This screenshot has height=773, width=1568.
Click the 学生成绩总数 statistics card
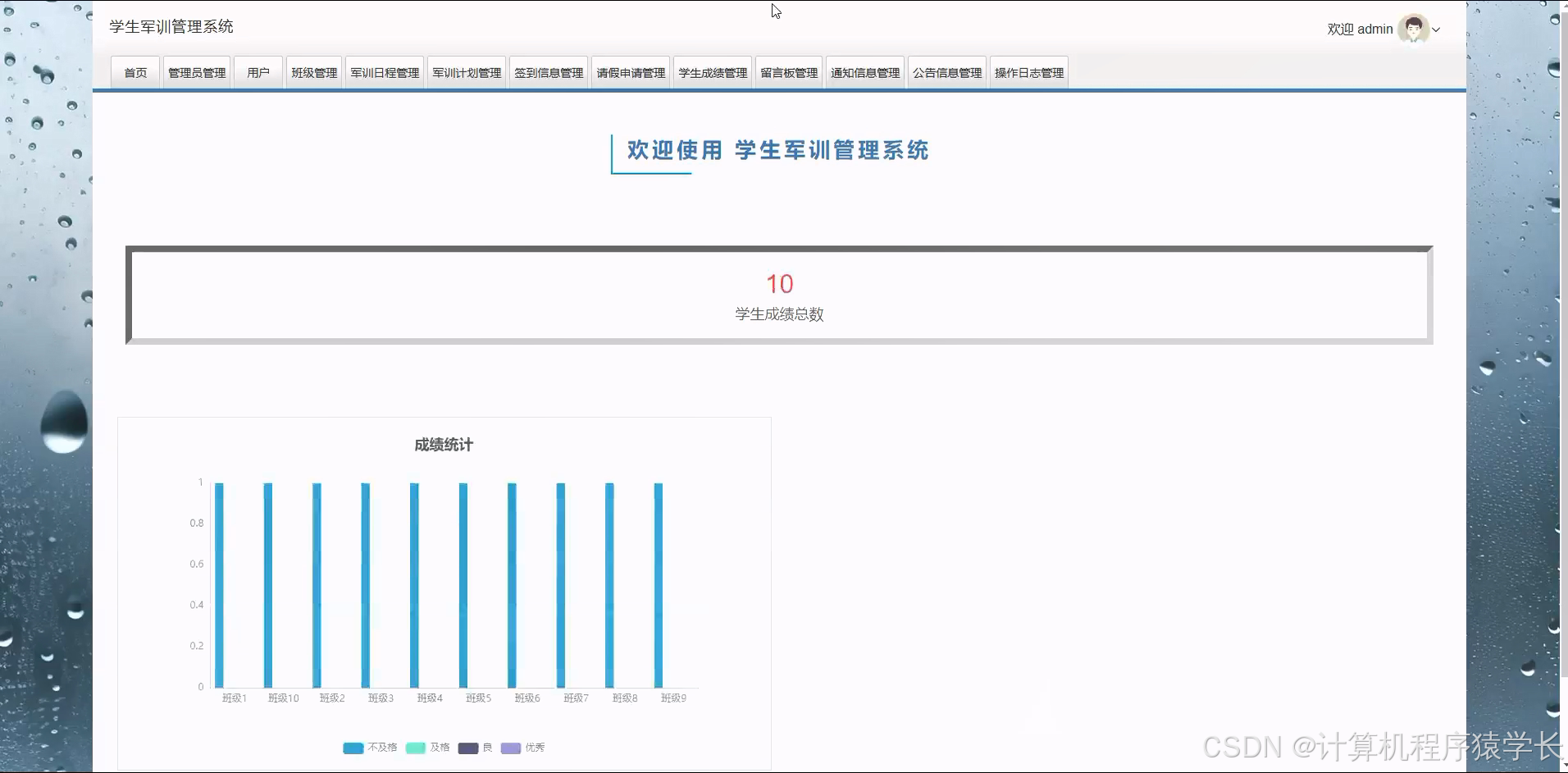(779, 295)
